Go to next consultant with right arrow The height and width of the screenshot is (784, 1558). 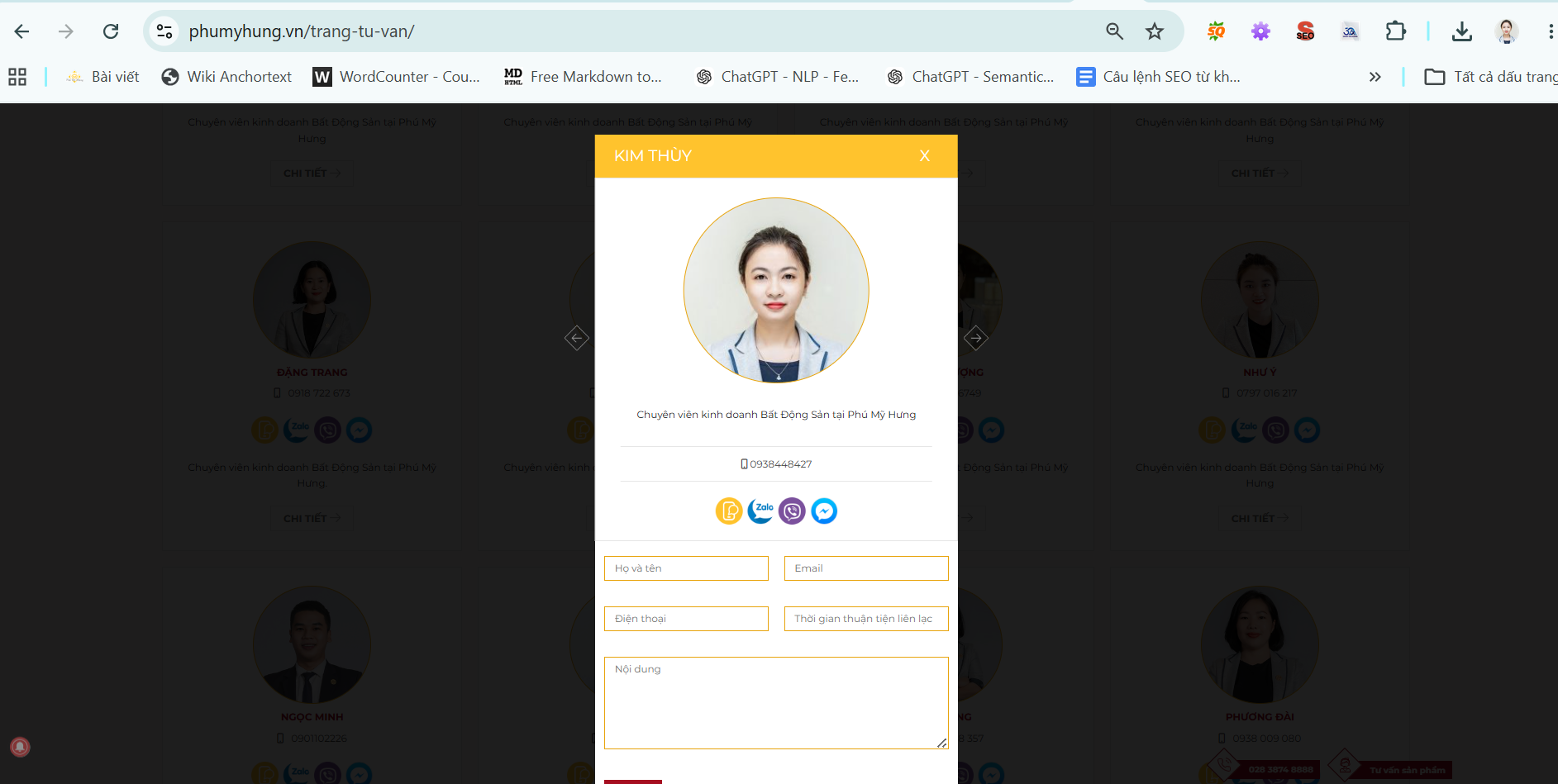(975, 338)
